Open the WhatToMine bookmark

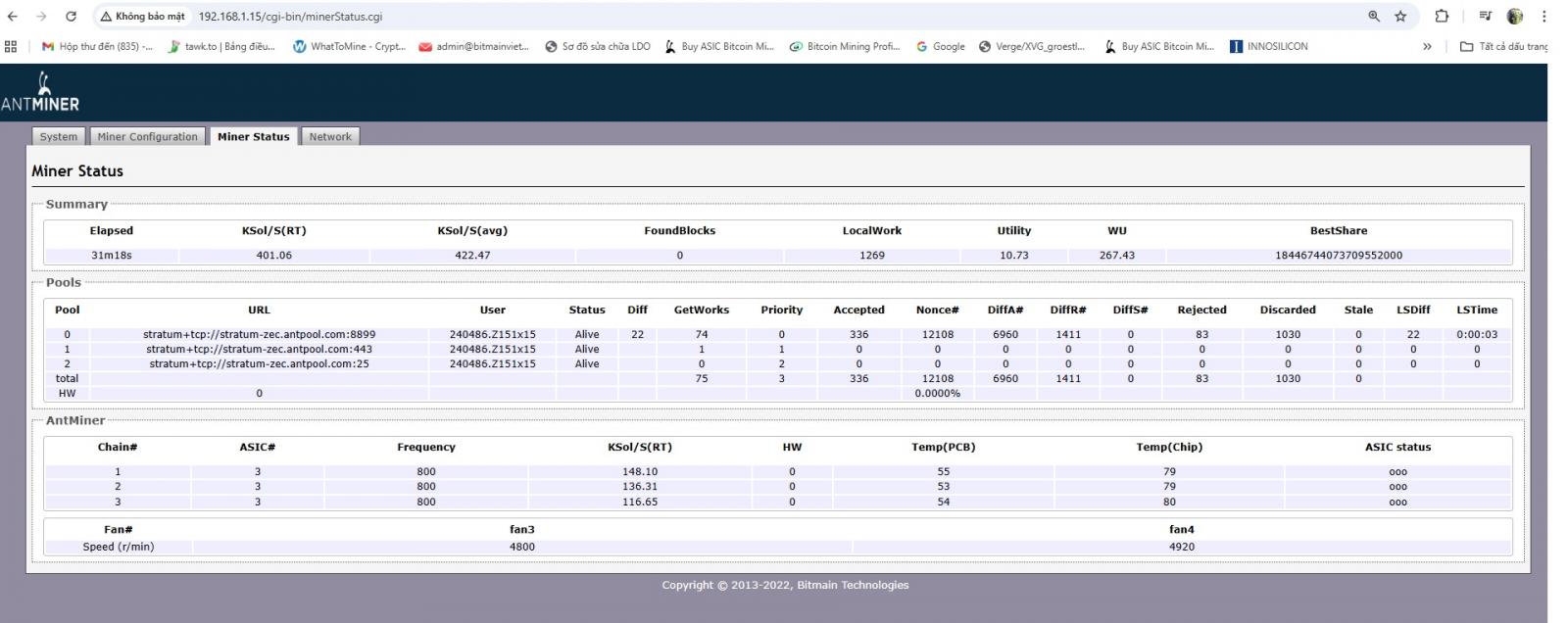point(349,46)
